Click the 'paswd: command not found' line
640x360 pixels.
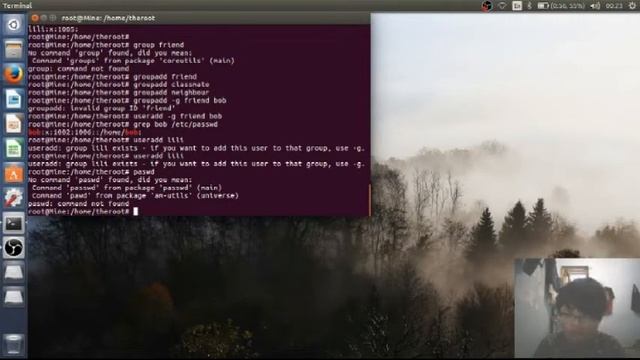(x=79, y=204)
